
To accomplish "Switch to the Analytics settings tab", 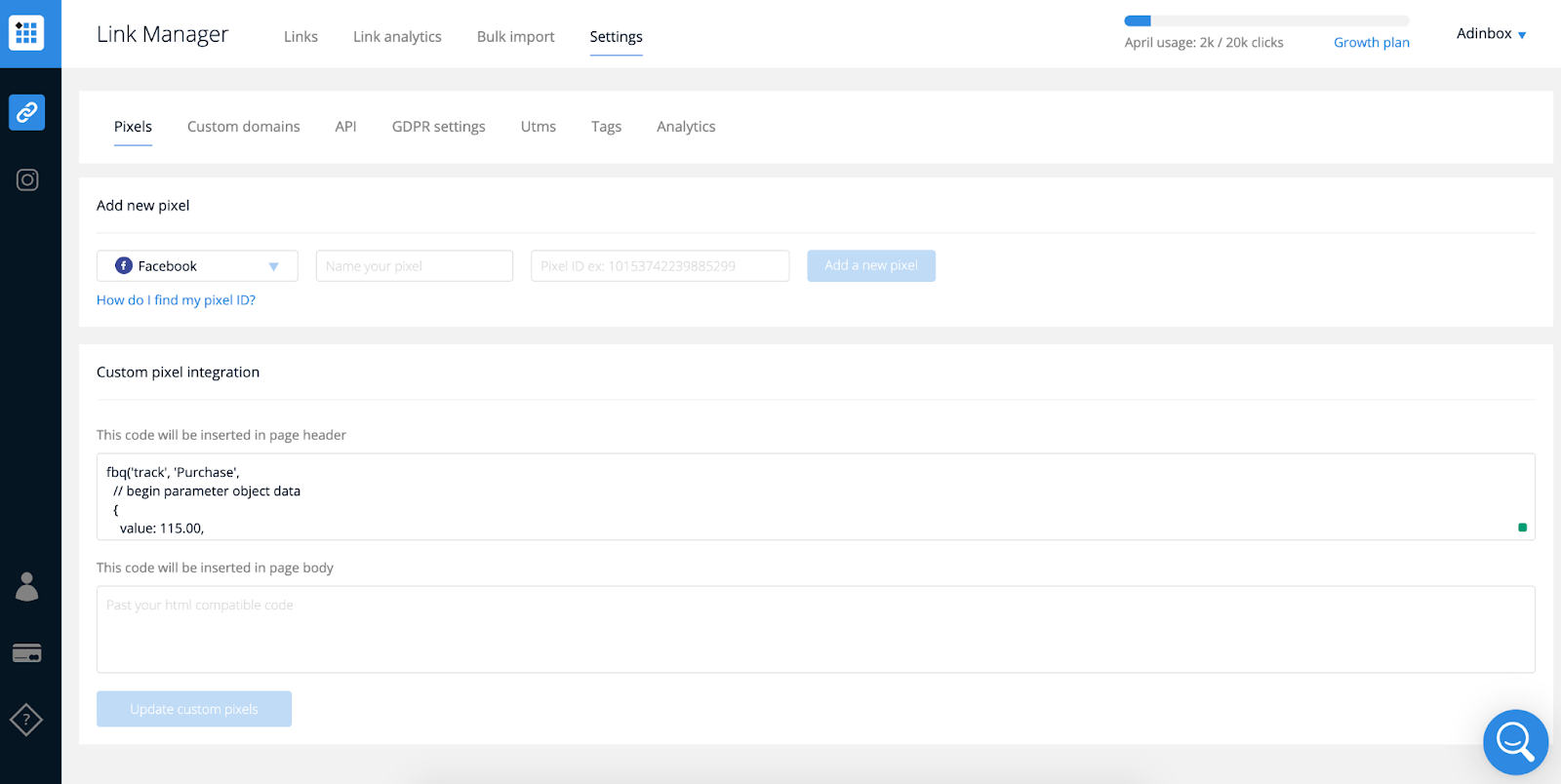I will pyautogui.click(x=686, y=127).
